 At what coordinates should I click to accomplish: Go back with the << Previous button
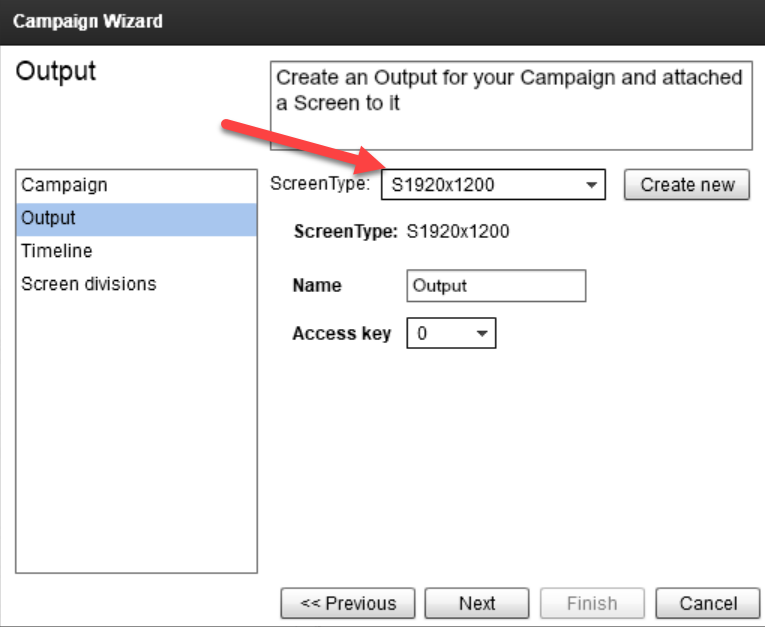(348, 603)
